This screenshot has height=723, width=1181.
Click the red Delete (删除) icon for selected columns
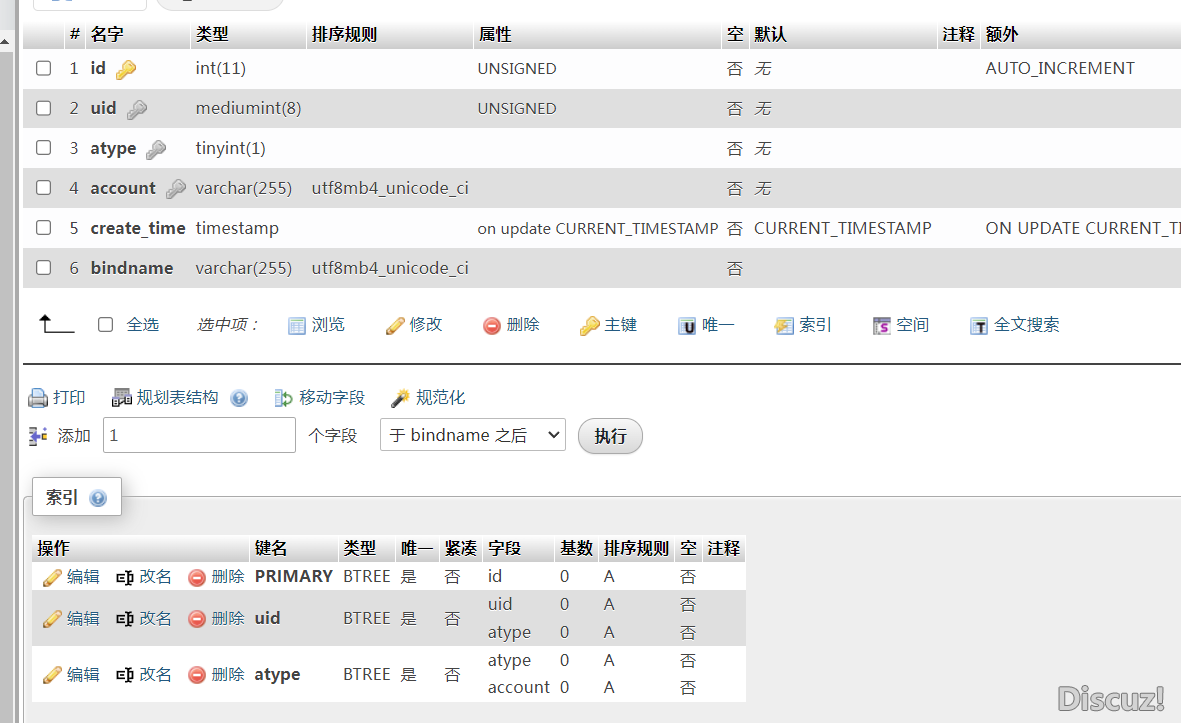pos(492,326)
